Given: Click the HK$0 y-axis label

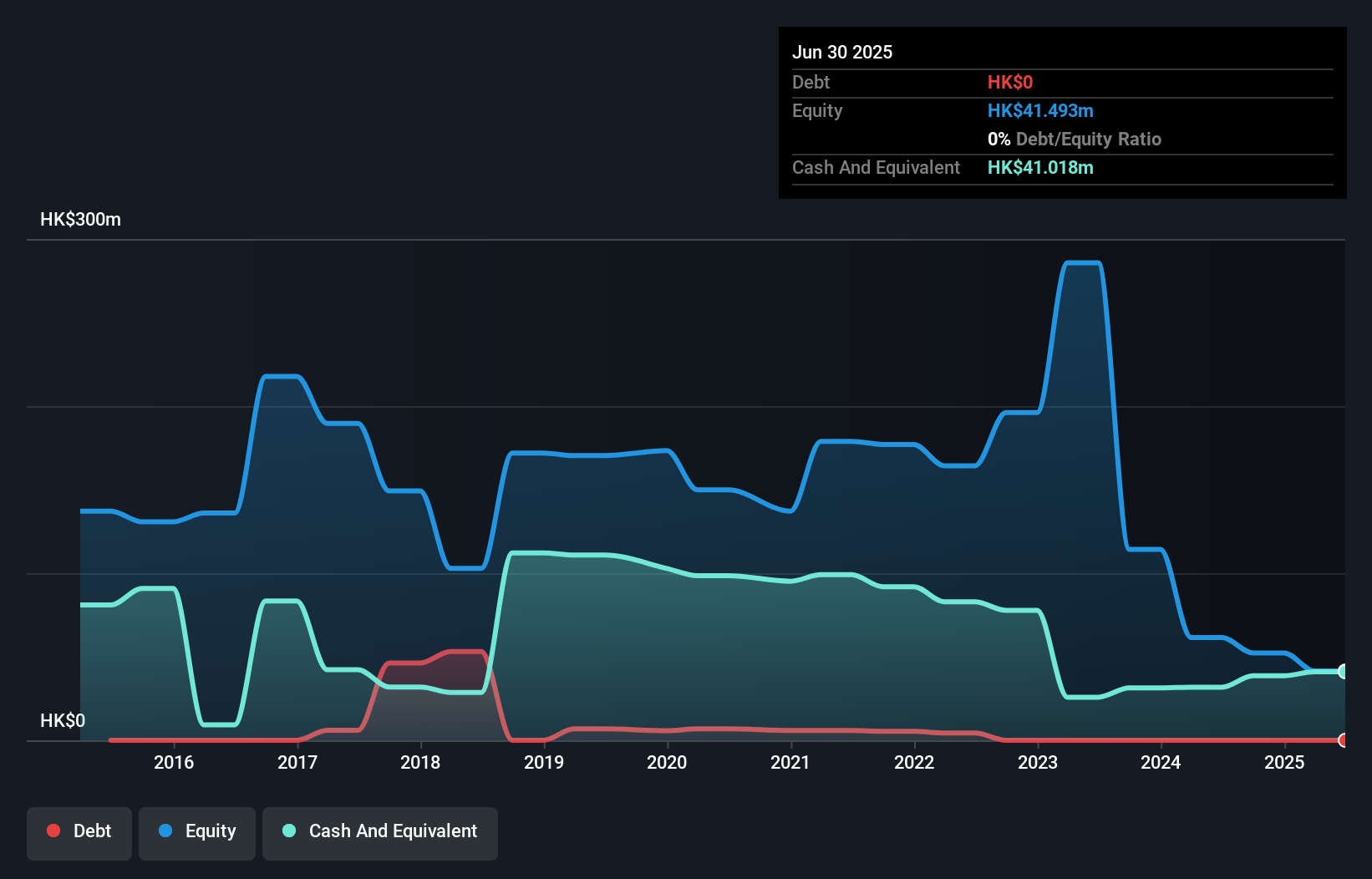Looking at the screenshot, I should point(63,720).
